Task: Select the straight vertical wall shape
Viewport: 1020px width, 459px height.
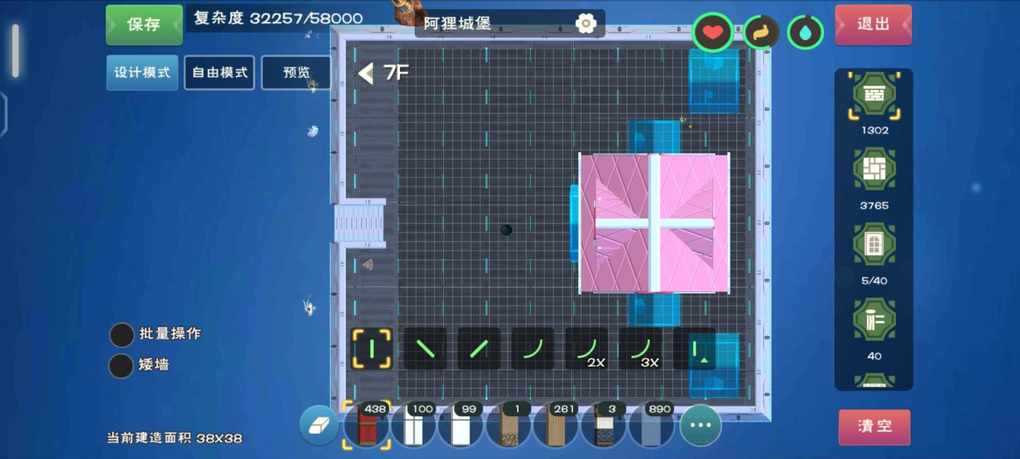Action: tap(371, 348)
